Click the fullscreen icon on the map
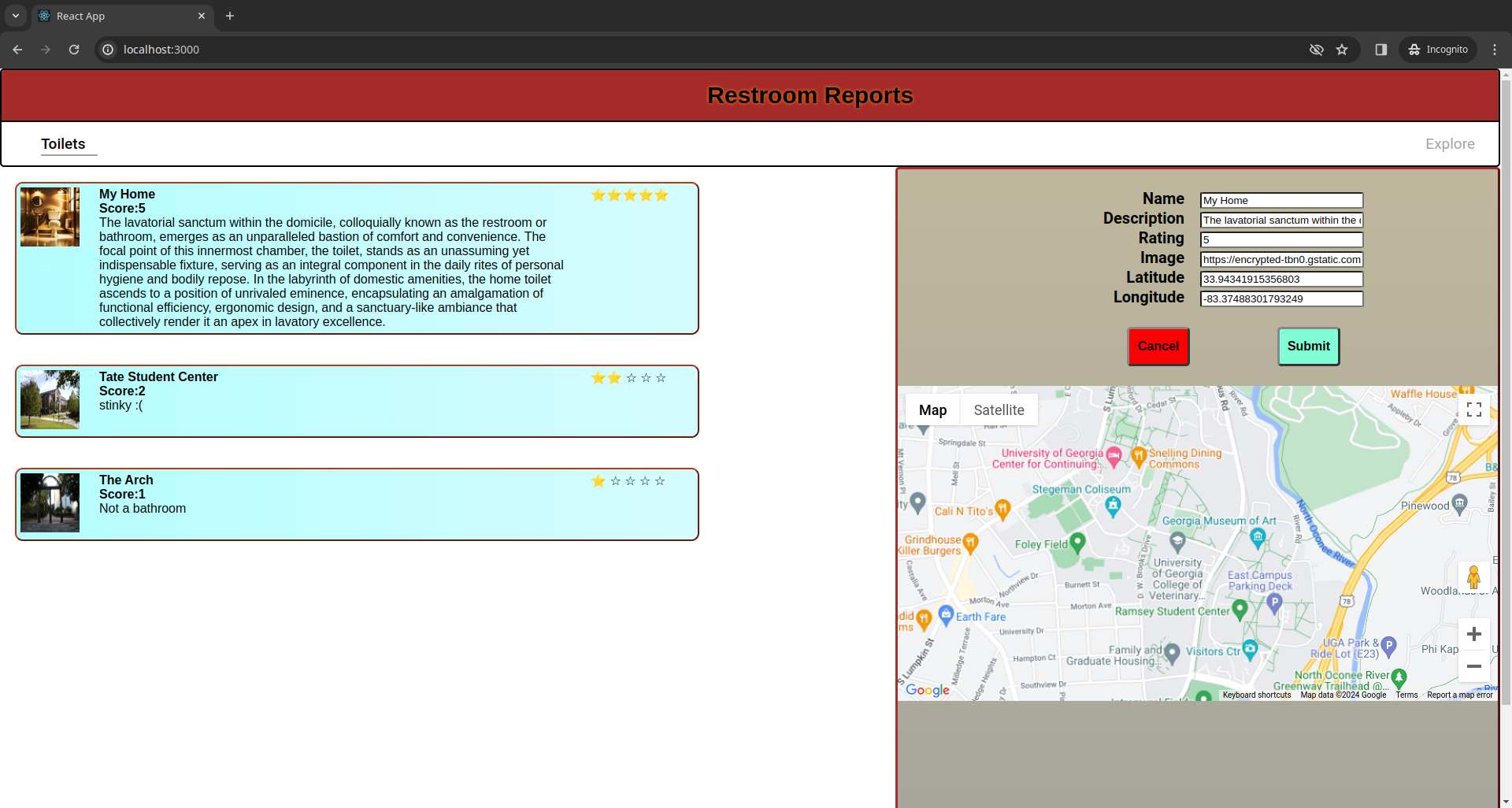1512x808 pixels. point(1473,410)
